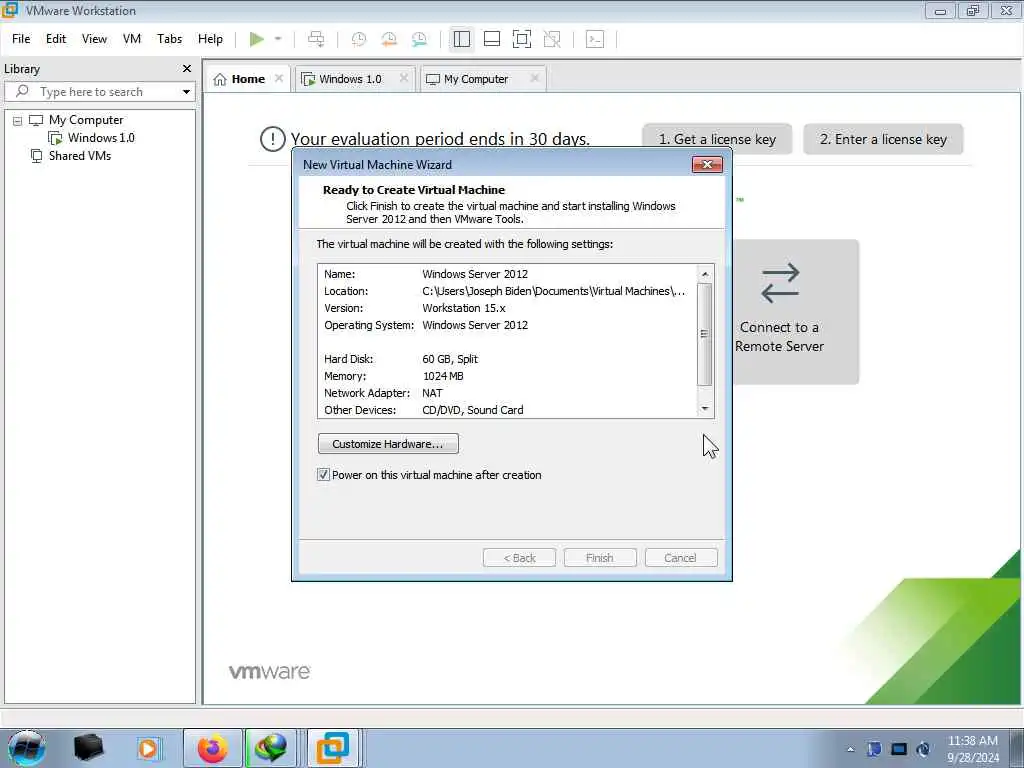Click the Finish button in wizard

click(x=600, y=558)
